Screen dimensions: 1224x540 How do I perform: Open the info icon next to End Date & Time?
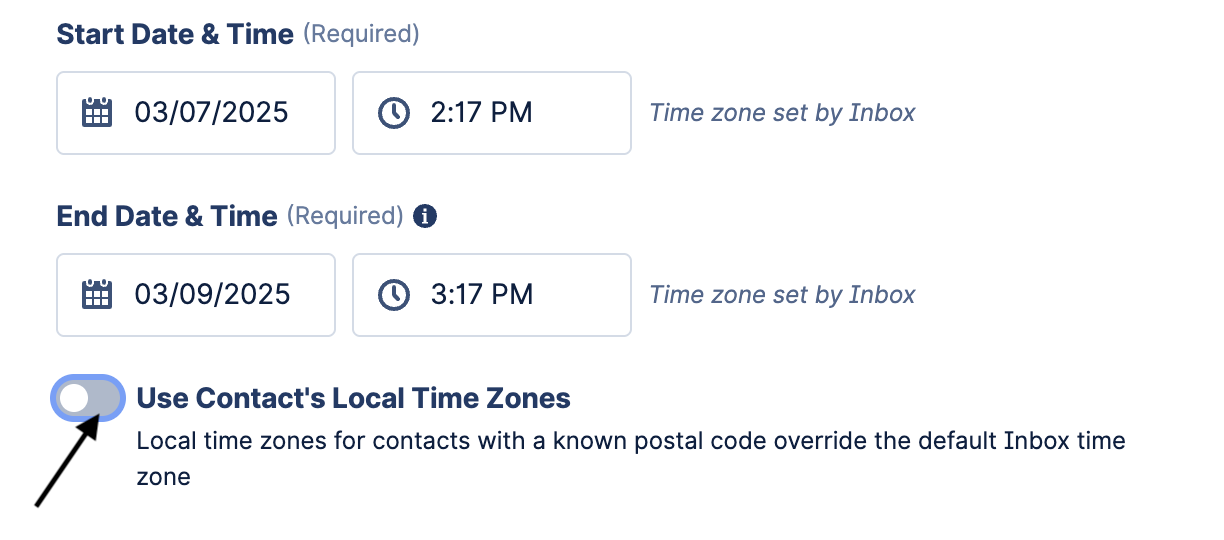tap(425, 216)
